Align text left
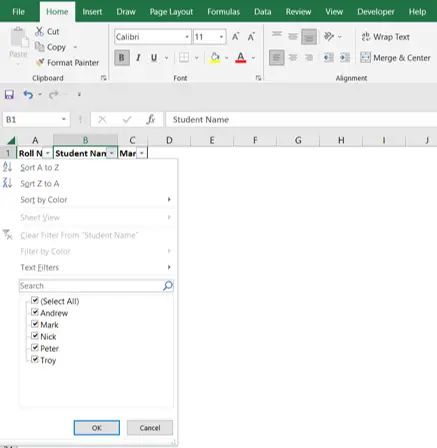 (x=277, y=58)
